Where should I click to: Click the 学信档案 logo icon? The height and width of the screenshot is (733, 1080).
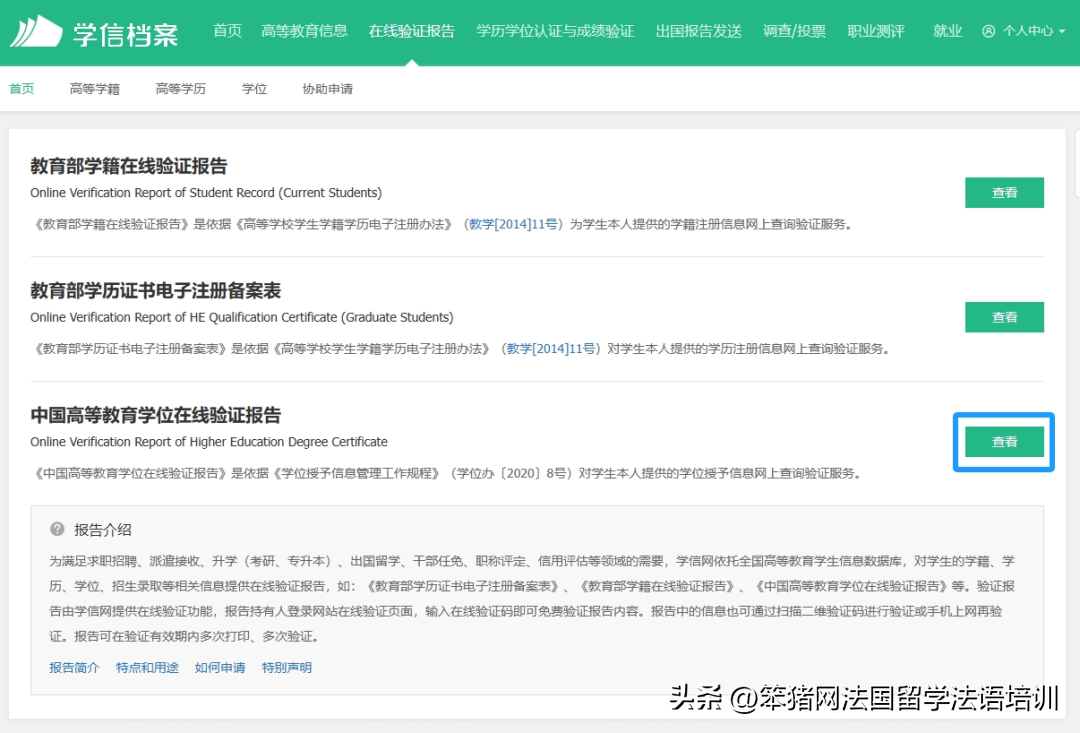tap(36, 31)
